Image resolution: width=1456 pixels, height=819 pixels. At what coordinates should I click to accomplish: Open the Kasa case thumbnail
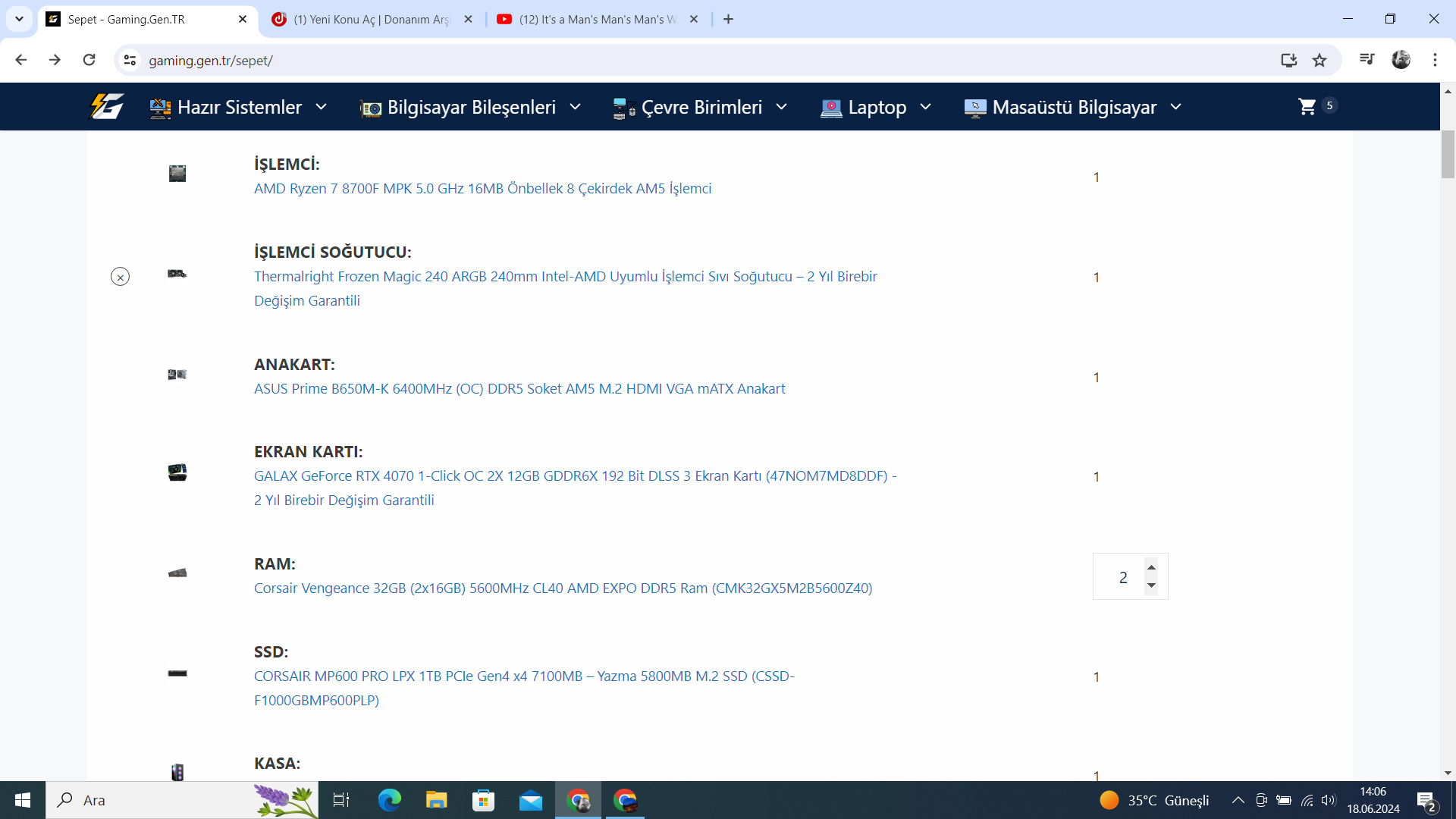(x=177, y=772)
